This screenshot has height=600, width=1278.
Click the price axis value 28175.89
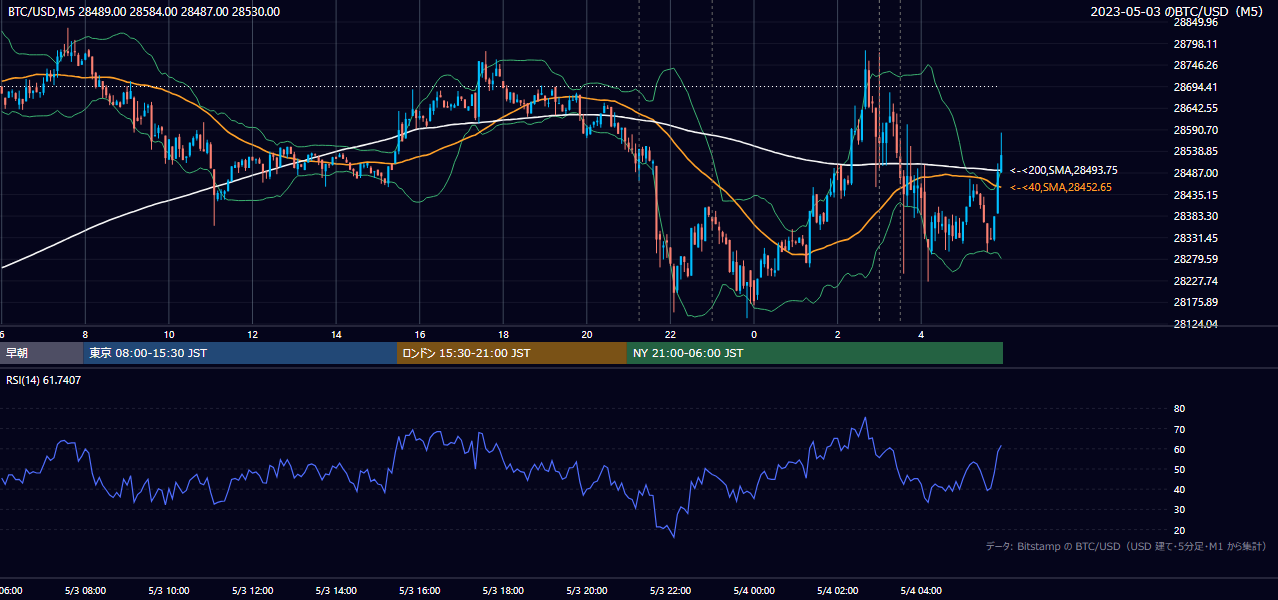point(1195,302)
